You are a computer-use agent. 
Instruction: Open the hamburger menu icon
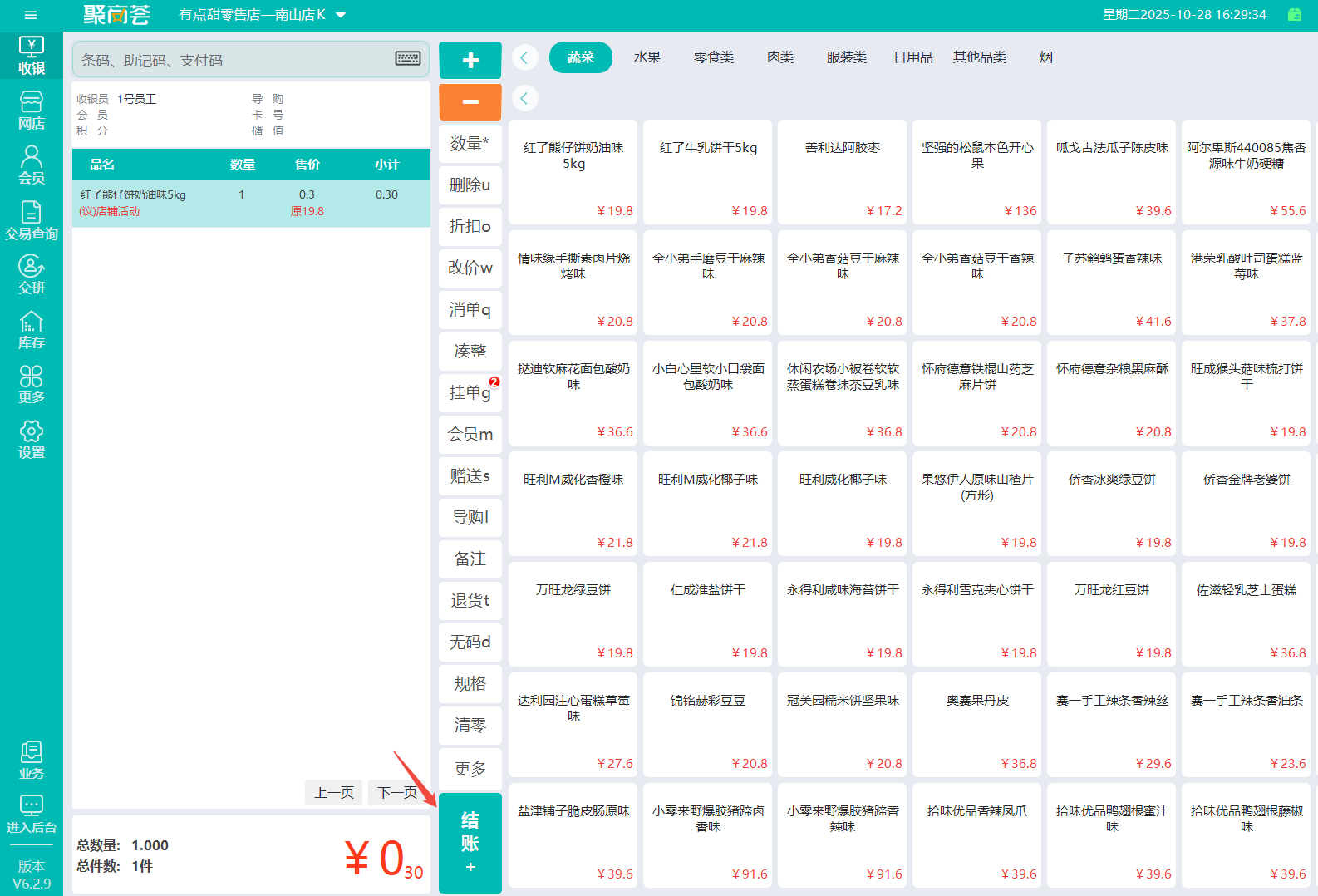(x=31, y=15)
